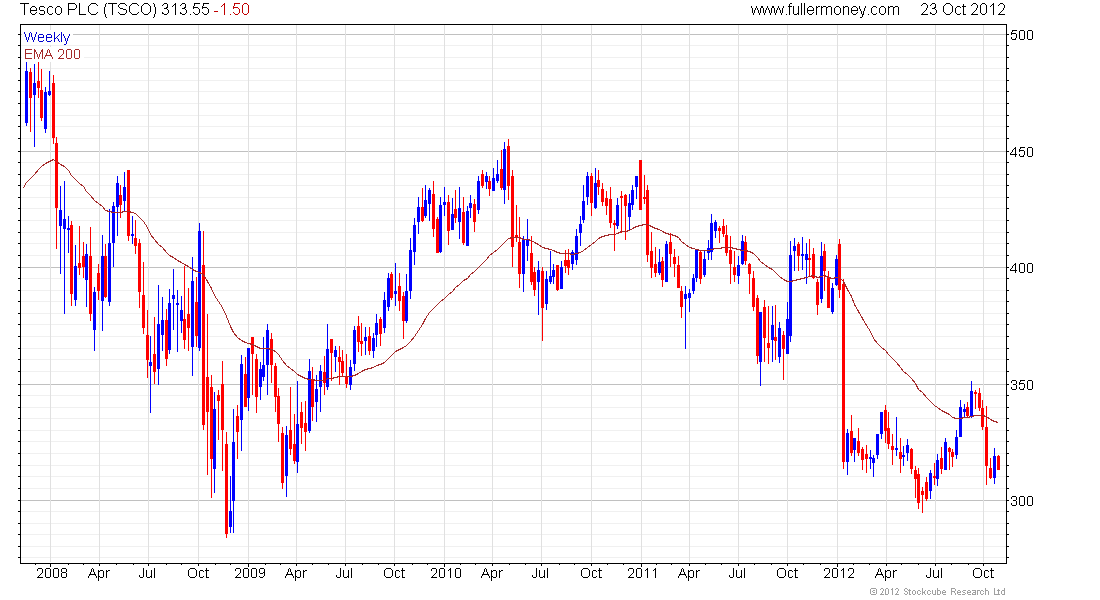Select the 313.55 last price value
Image resolution: width=1100 pixels, height=600 pixels.
click(185, 10)
